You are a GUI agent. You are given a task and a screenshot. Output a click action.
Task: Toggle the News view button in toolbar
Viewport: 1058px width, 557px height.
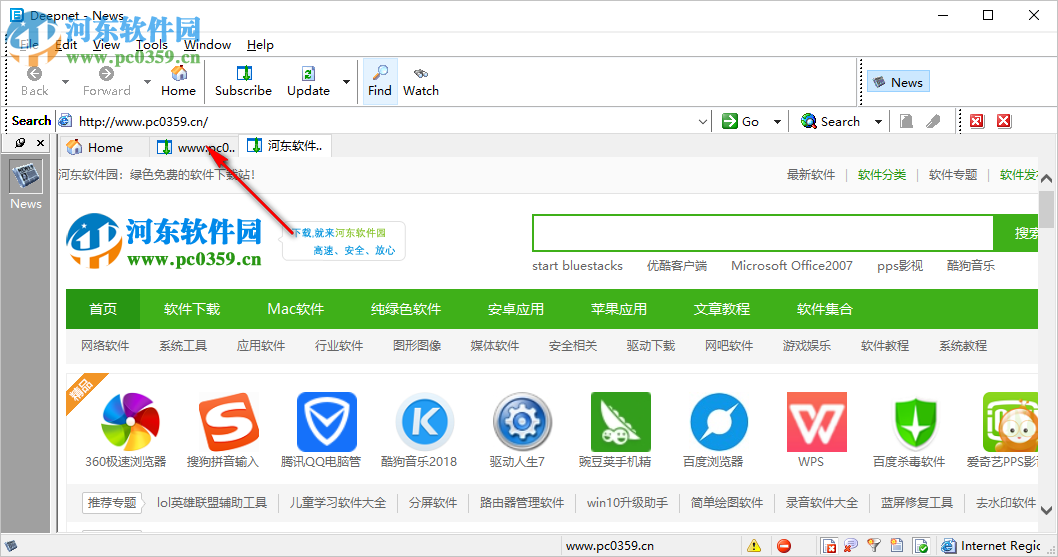[x=898, y=82]
